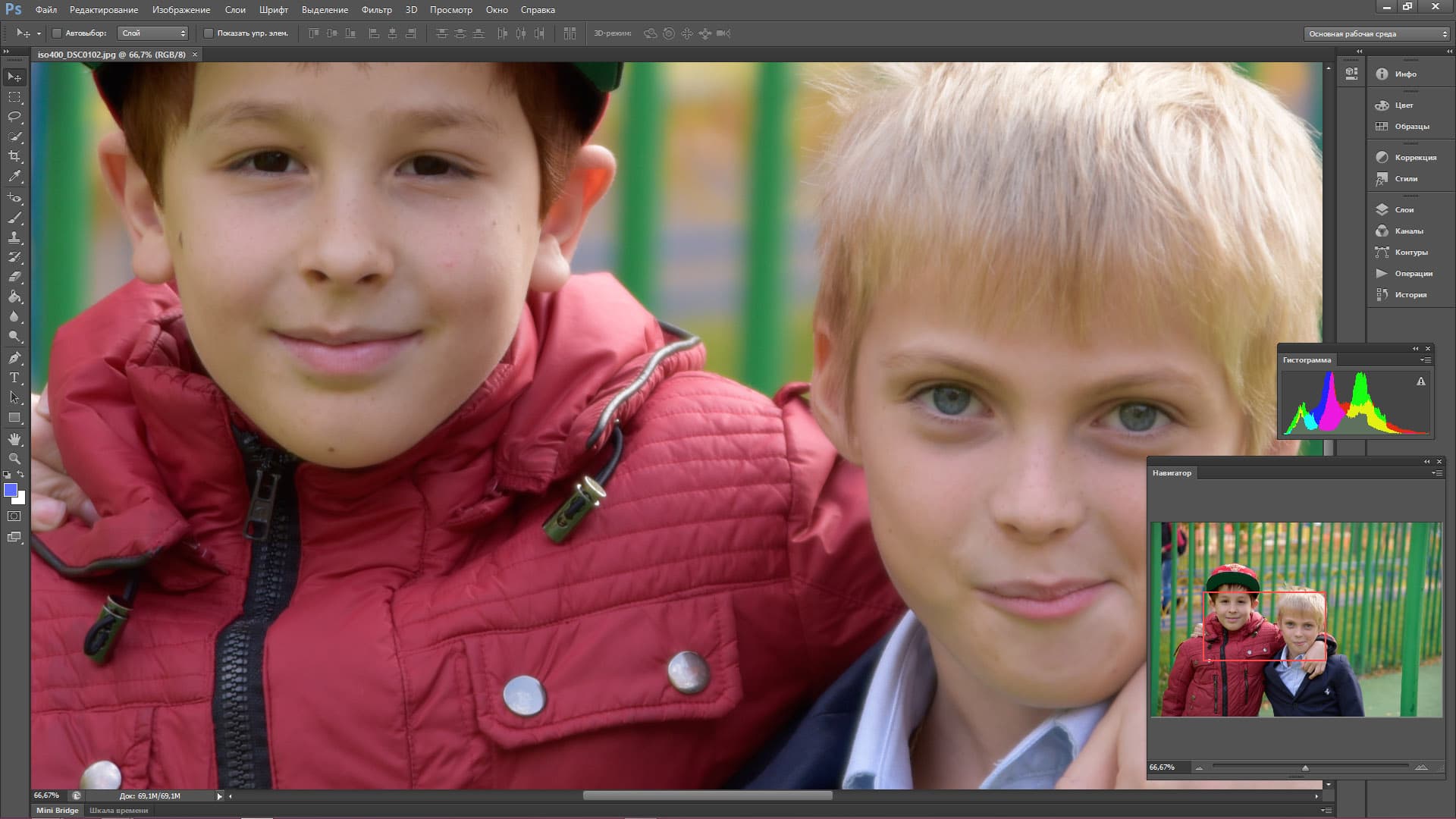Select the Clone Stamp tool
This screenshot has height=819, width=1456.
(x=14, y=237)
